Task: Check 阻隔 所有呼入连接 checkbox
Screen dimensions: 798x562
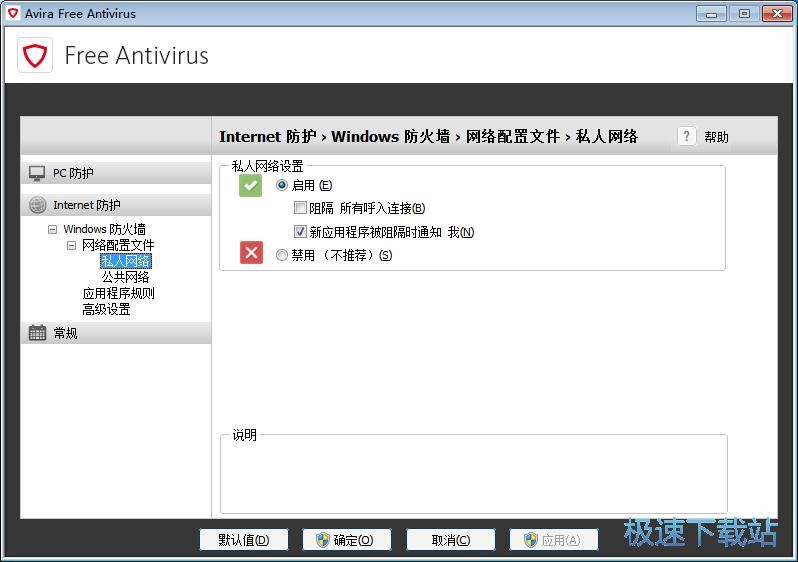Action: tap(300, 208)
